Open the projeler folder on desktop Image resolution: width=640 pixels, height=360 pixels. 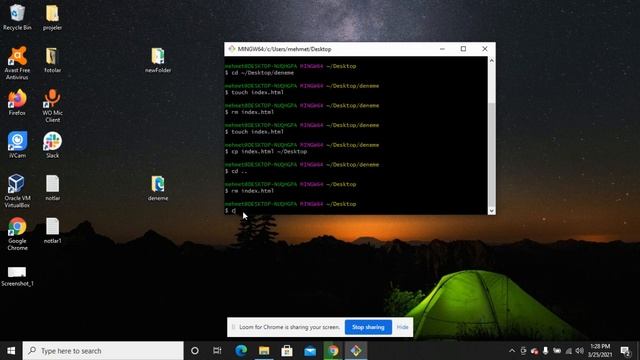click(52, 18)
